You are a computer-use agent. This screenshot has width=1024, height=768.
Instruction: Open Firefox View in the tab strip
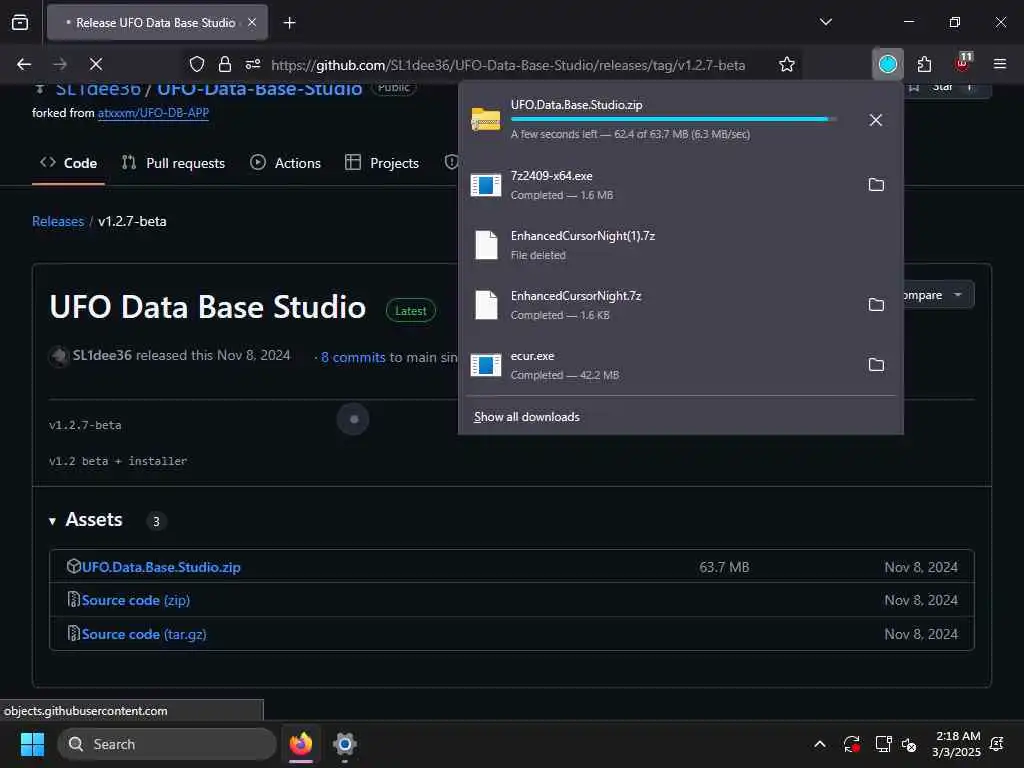(20, 23)
